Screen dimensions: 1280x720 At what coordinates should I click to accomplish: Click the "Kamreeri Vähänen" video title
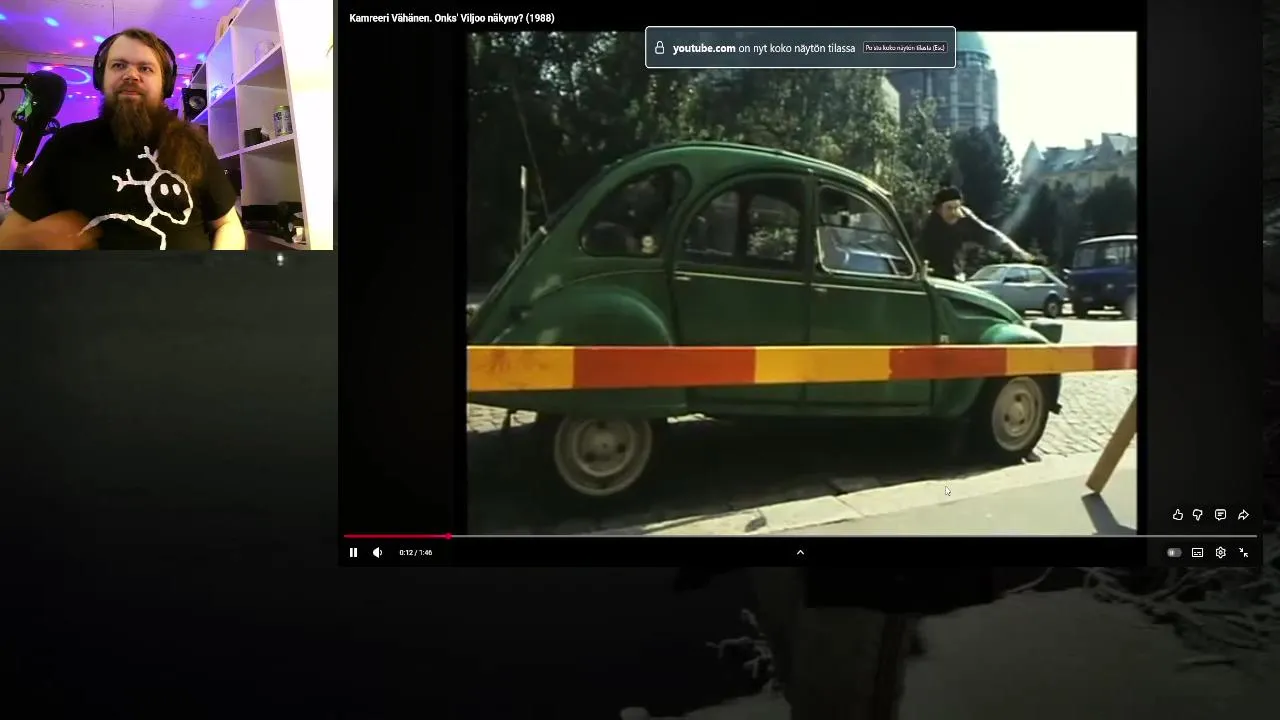451,18
